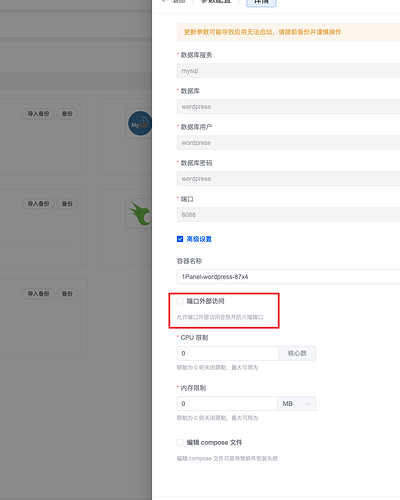Click the top card's 备份 button
The height and width of the screenshot is (500, 400).
pos(67,114)
